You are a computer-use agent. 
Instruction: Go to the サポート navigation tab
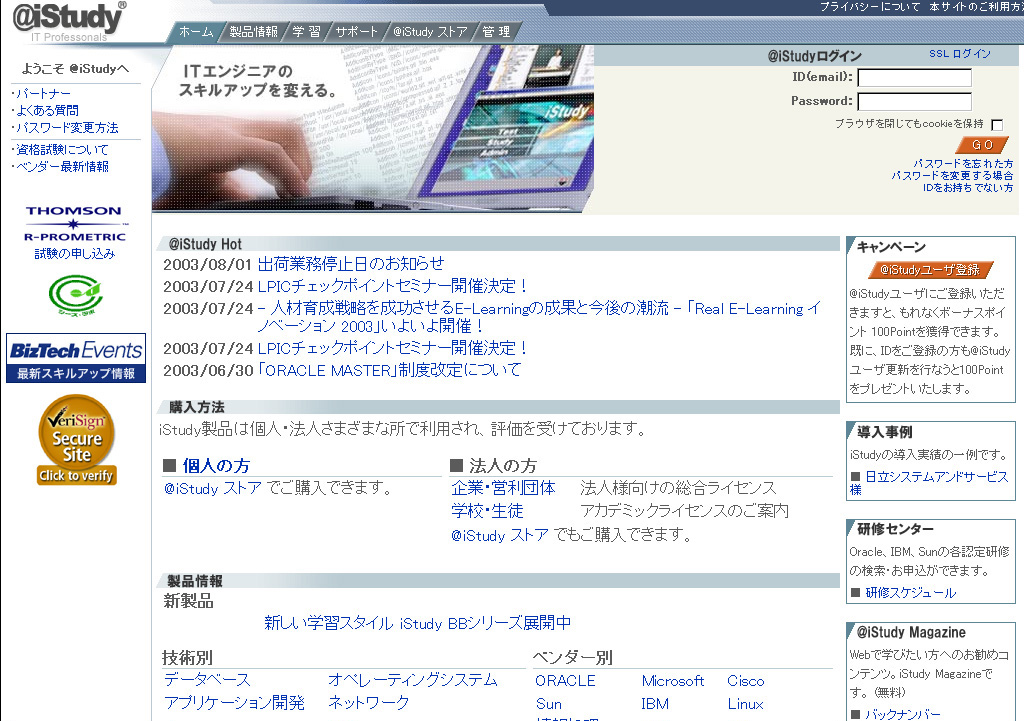click(357, 31)
